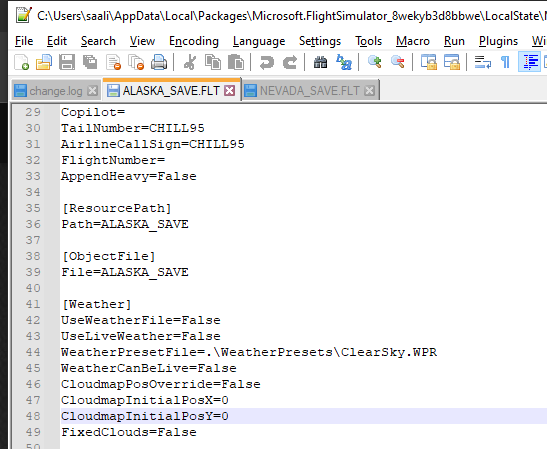Screen dimensions: 547x449
Task: Open the Tools menu
Action: (x=368, y=41)
